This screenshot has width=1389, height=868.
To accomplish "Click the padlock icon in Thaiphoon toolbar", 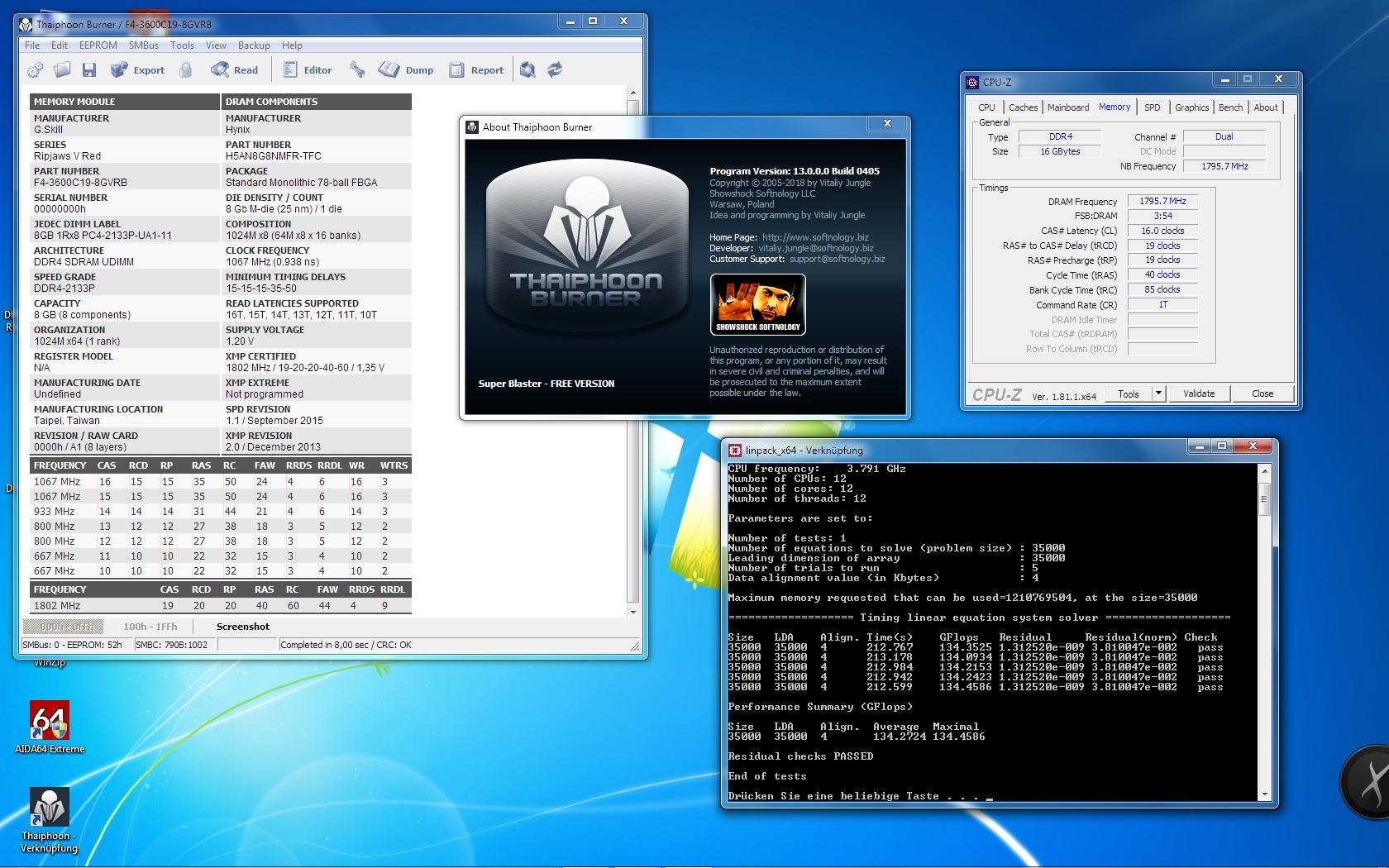I will point(186,70).
